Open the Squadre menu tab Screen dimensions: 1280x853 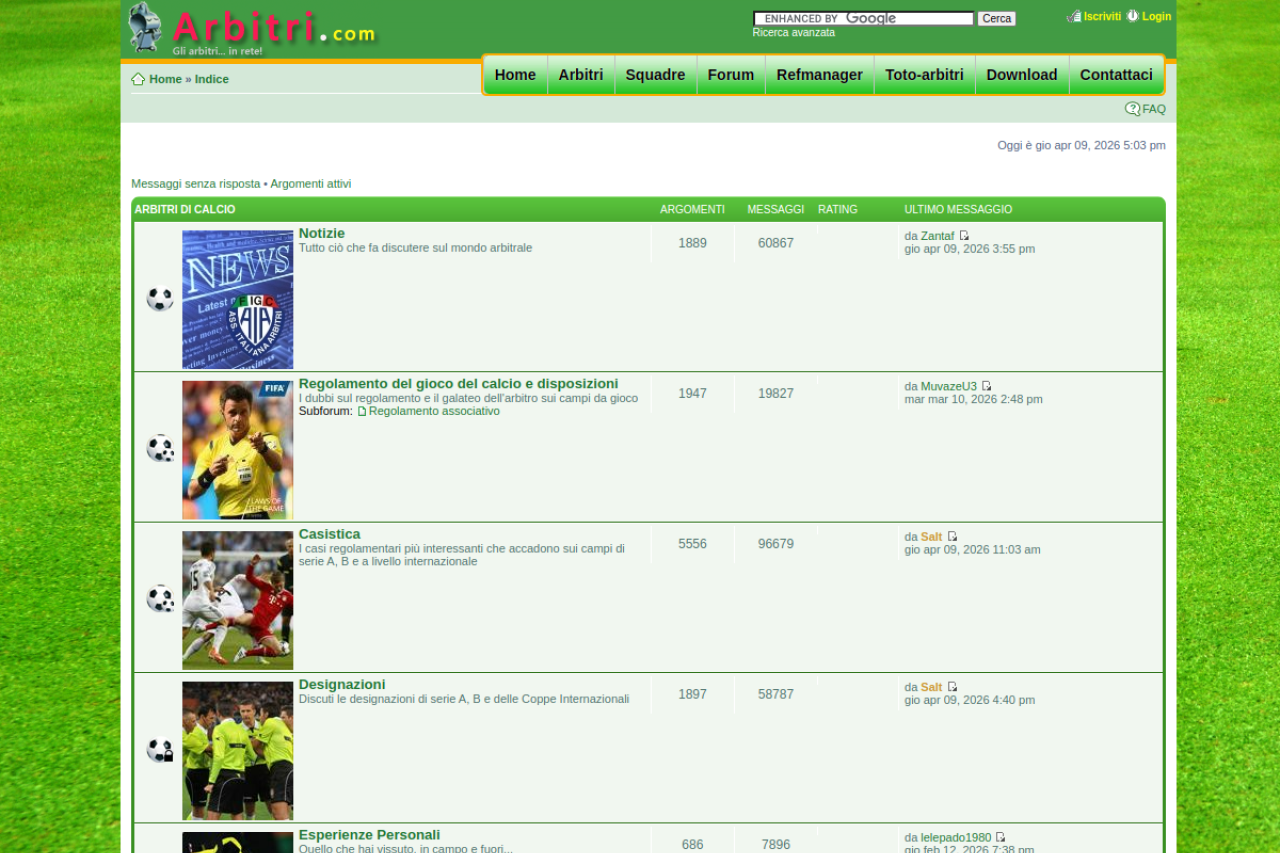pos(656,75)
